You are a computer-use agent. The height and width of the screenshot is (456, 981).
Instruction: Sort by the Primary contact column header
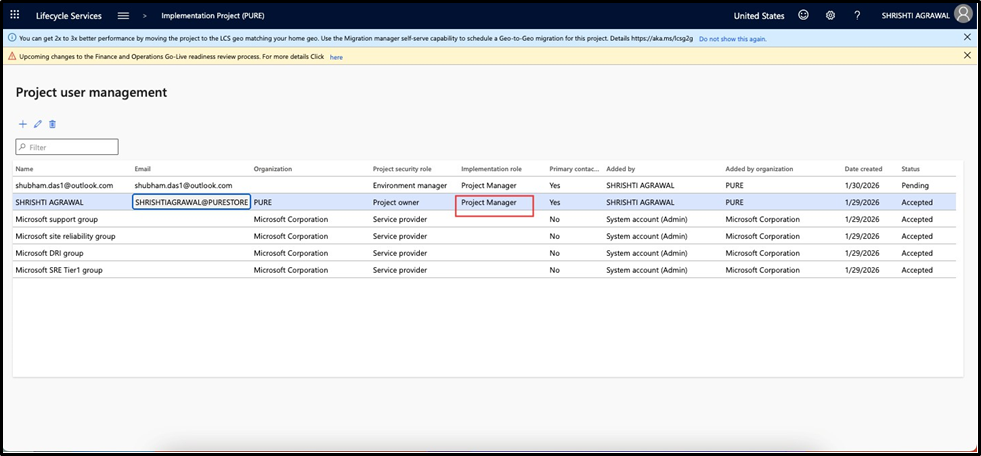click(x=574, y=169)
